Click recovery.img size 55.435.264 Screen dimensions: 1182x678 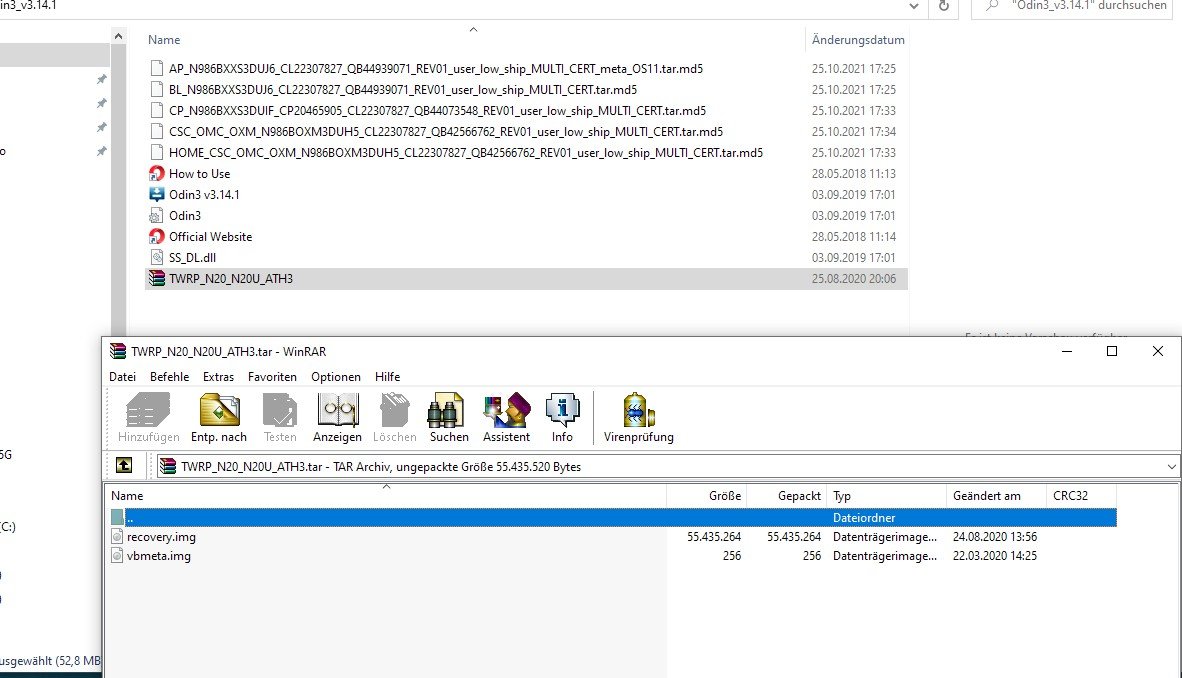point(714,537)
